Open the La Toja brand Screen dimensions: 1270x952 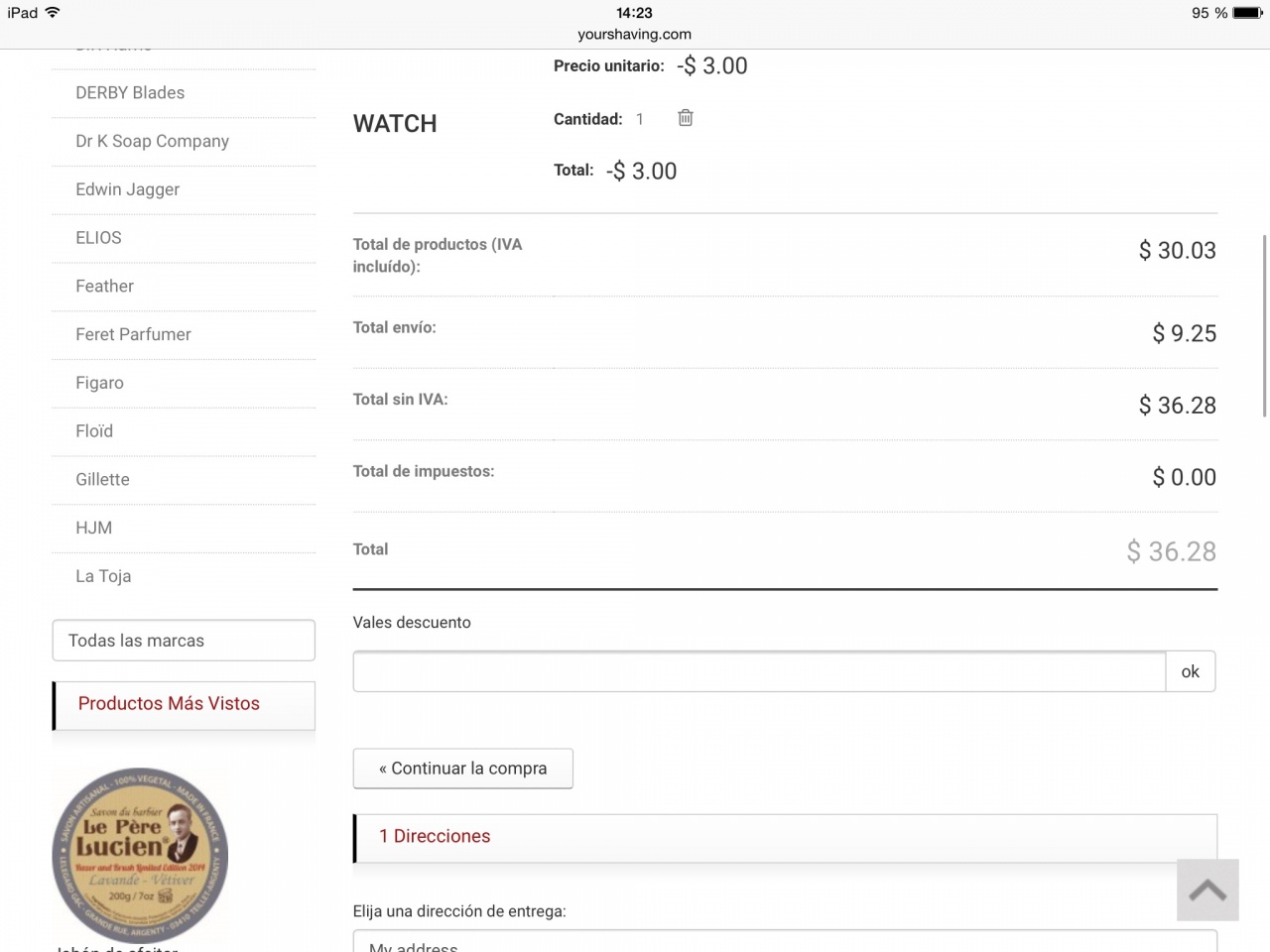[x=103, y=576]
